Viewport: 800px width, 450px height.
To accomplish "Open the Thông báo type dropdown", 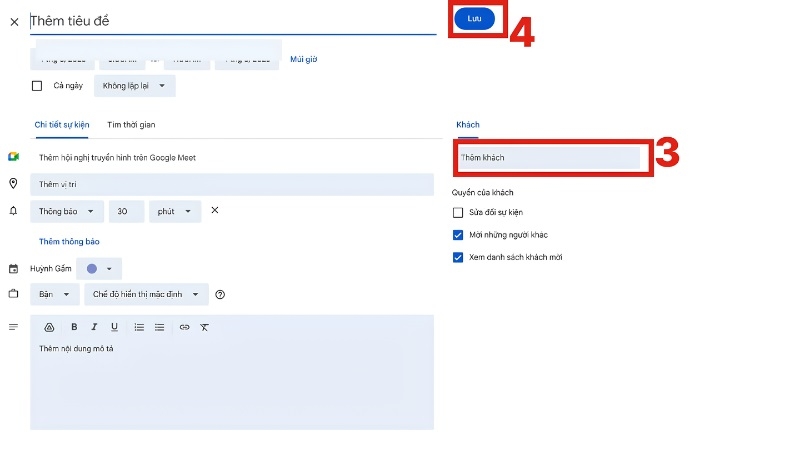I will click(x=67, y=211).
